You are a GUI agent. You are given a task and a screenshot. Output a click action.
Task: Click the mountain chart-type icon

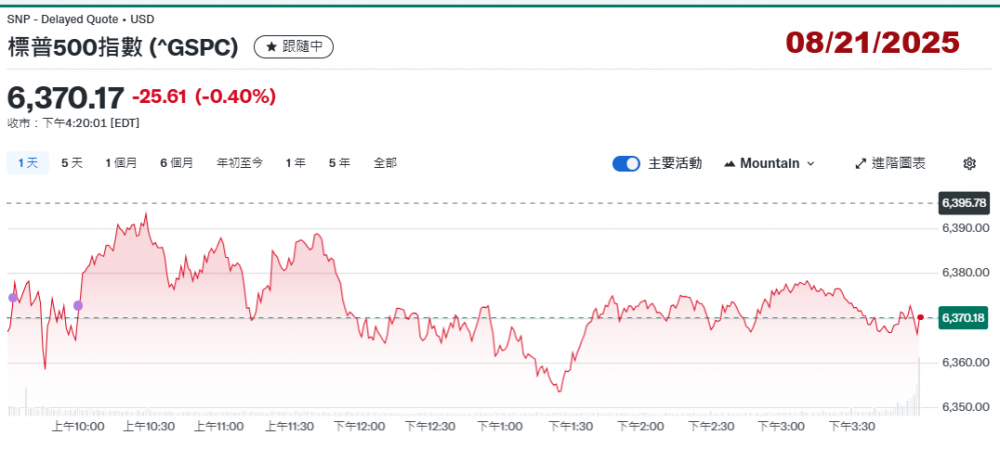click(x=729, y=163)
